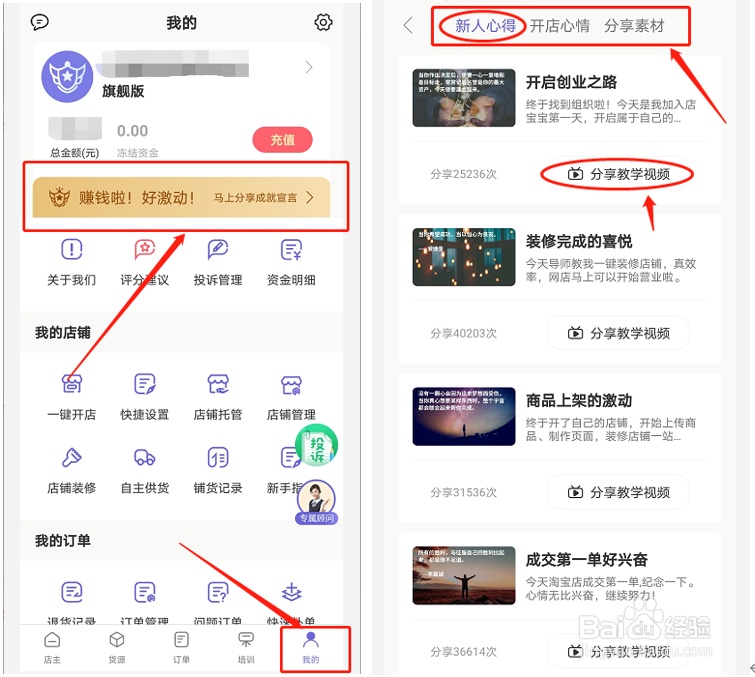Open thumbnail for 装修完成的喜悦
This screenshot has height=677, width=755.
click(x=464, y=257)
